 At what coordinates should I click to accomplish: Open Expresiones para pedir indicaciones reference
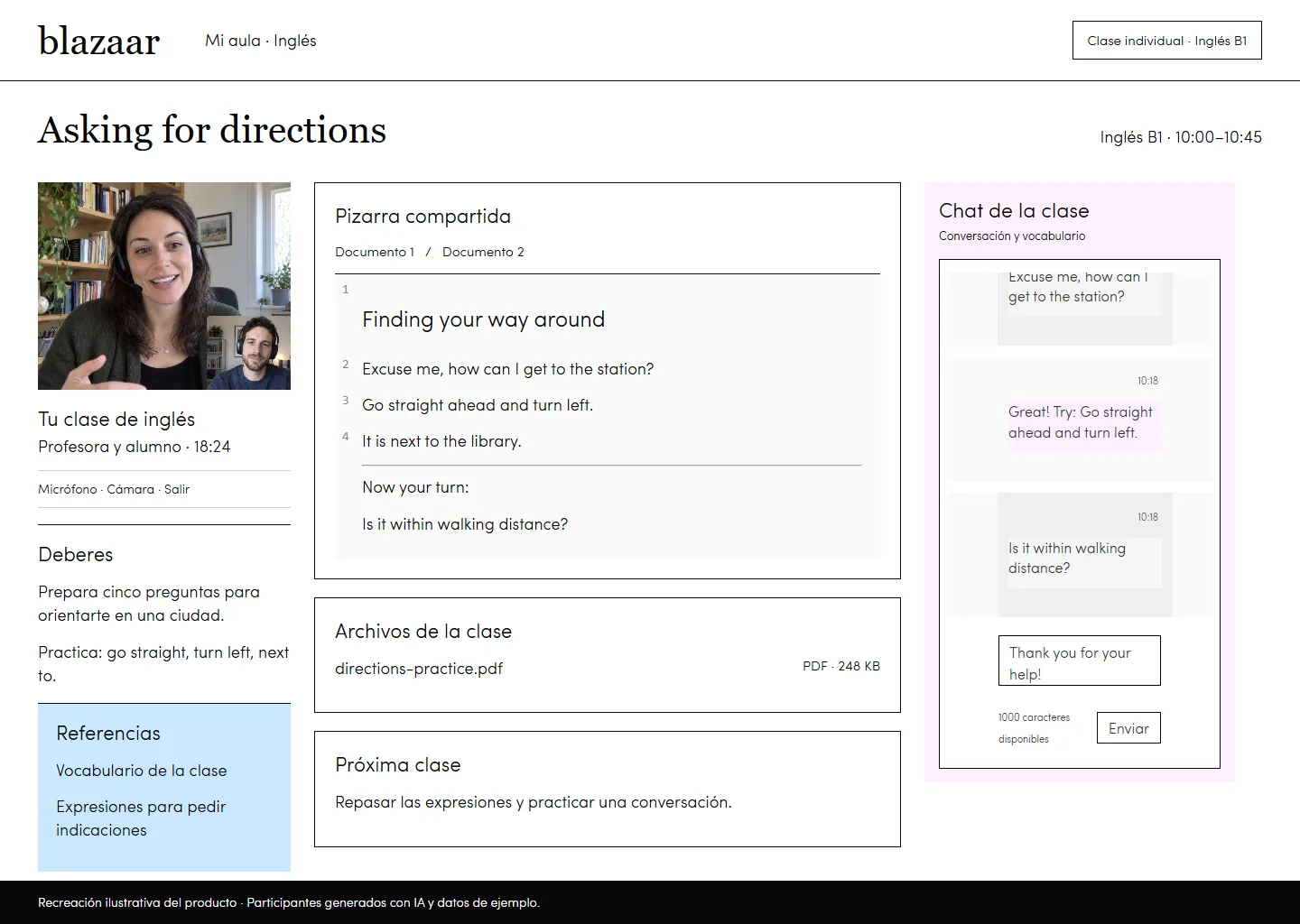pyautogui.click(x=141, y=818)
